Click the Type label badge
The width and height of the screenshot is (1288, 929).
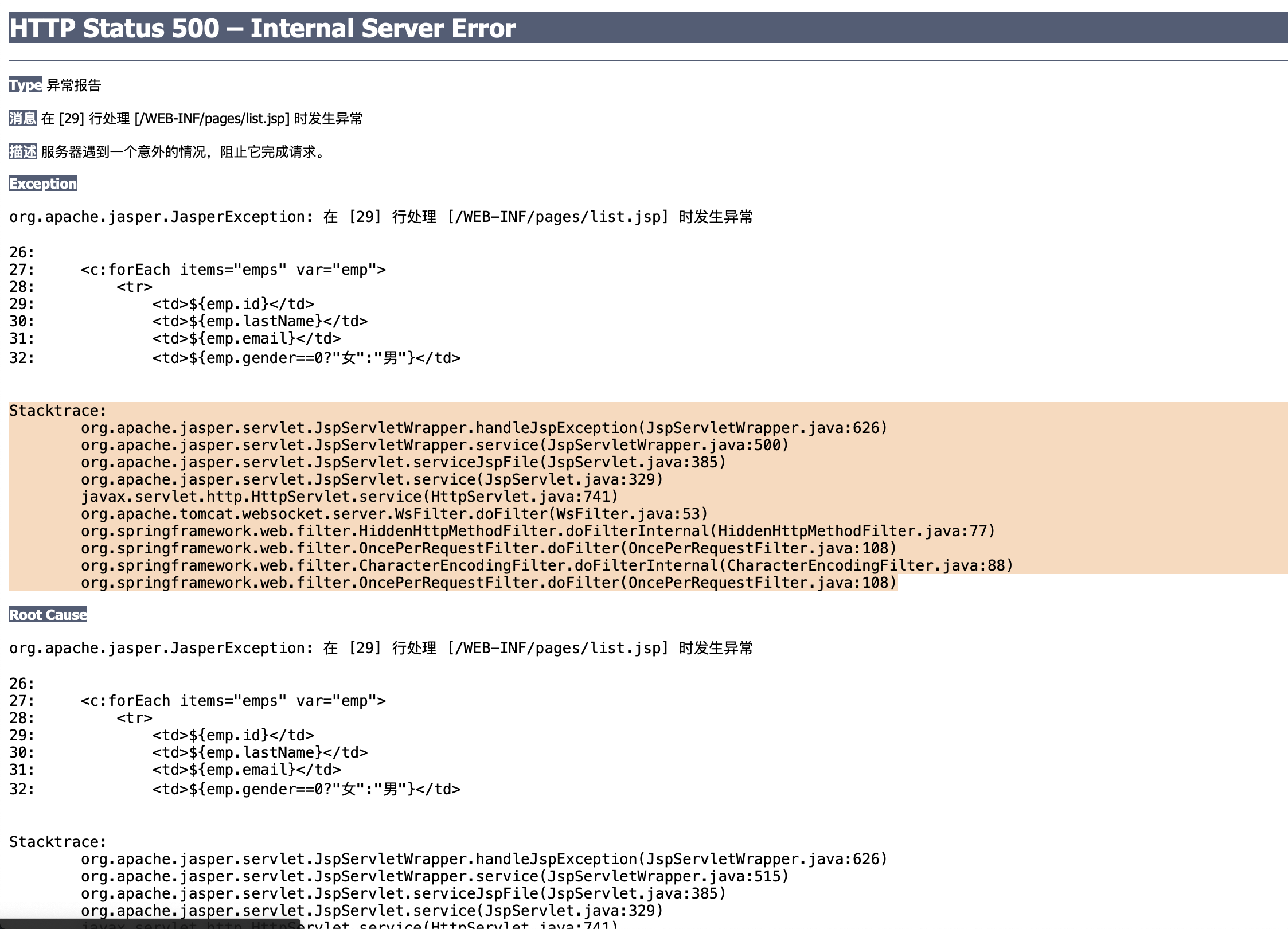pyautogui.click(x=25, y=85)
